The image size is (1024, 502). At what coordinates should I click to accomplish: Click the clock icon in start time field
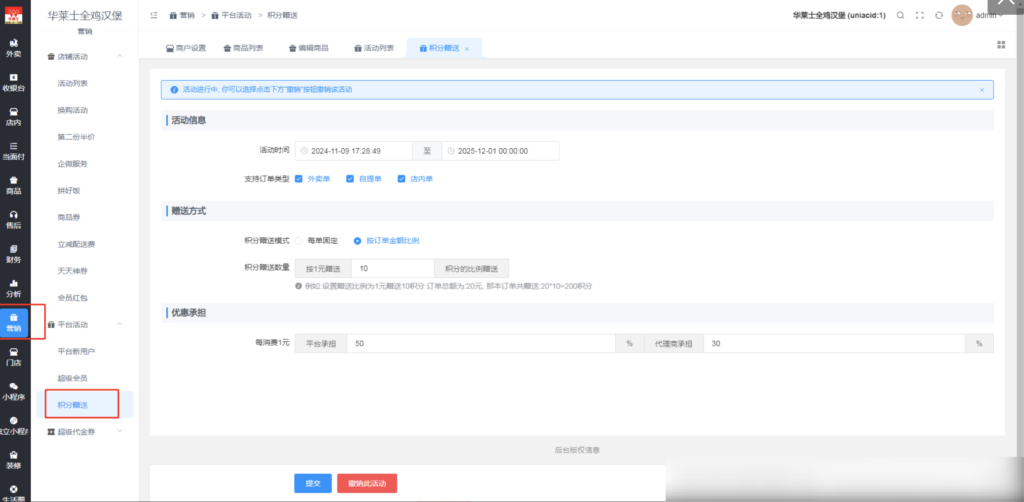pos(304,151)
